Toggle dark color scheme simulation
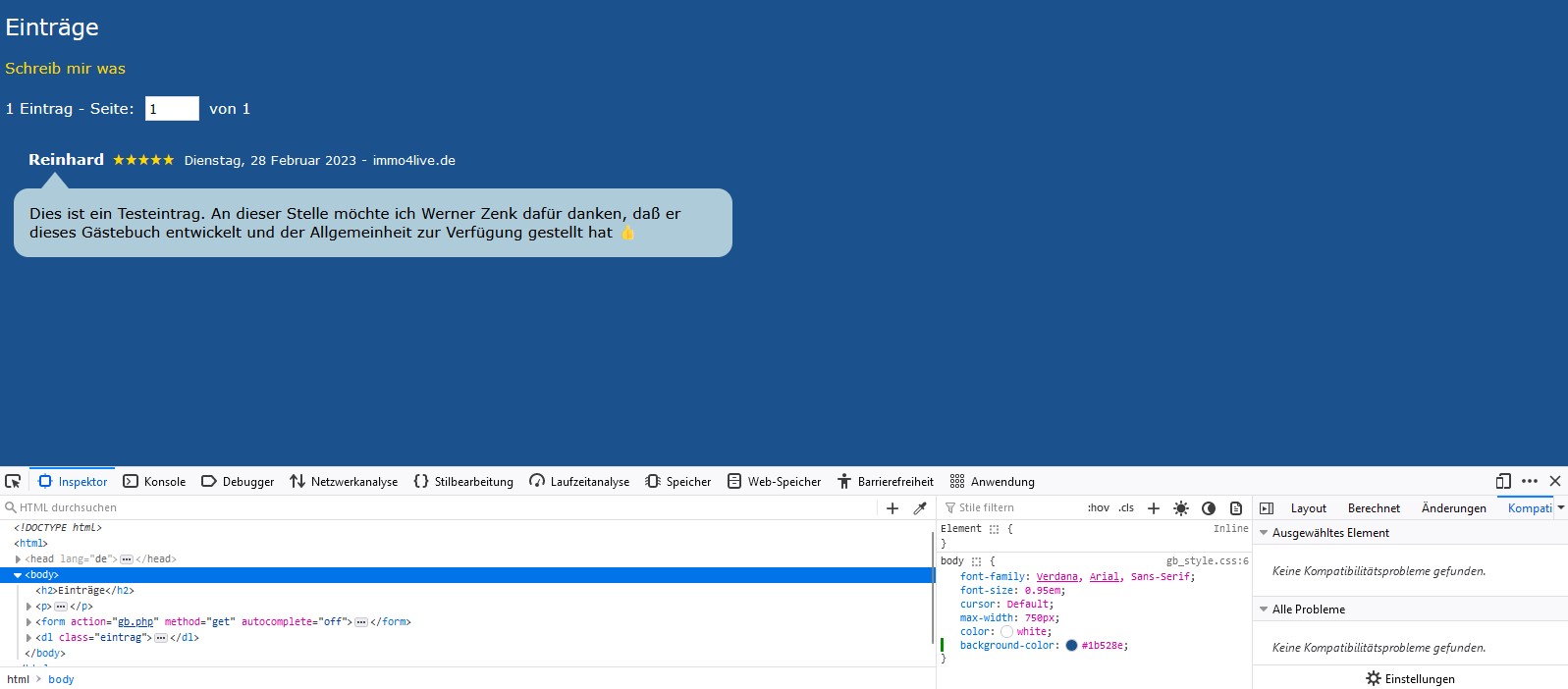Image resolution: width=1568 pixels, height=689 pixels. pos(1209,508)
